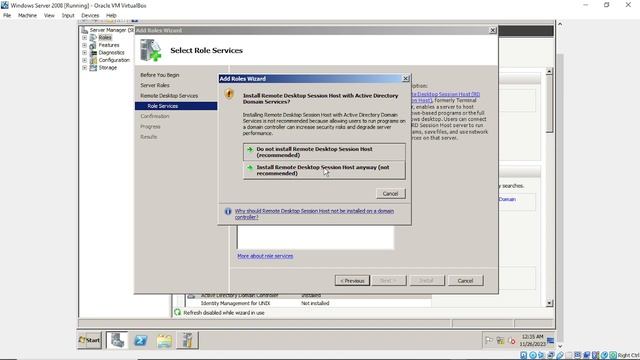Expand the Configuration tree node

(84, 60)
